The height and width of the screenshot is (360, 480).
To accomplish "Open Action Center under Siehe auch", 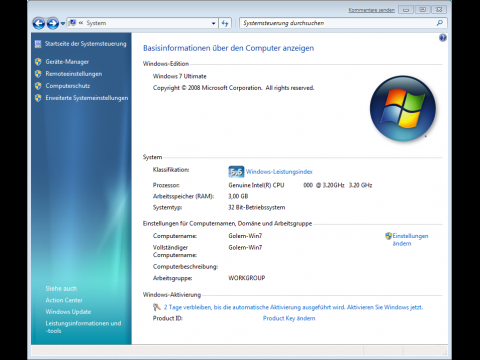I will click(x=64, y=300).
